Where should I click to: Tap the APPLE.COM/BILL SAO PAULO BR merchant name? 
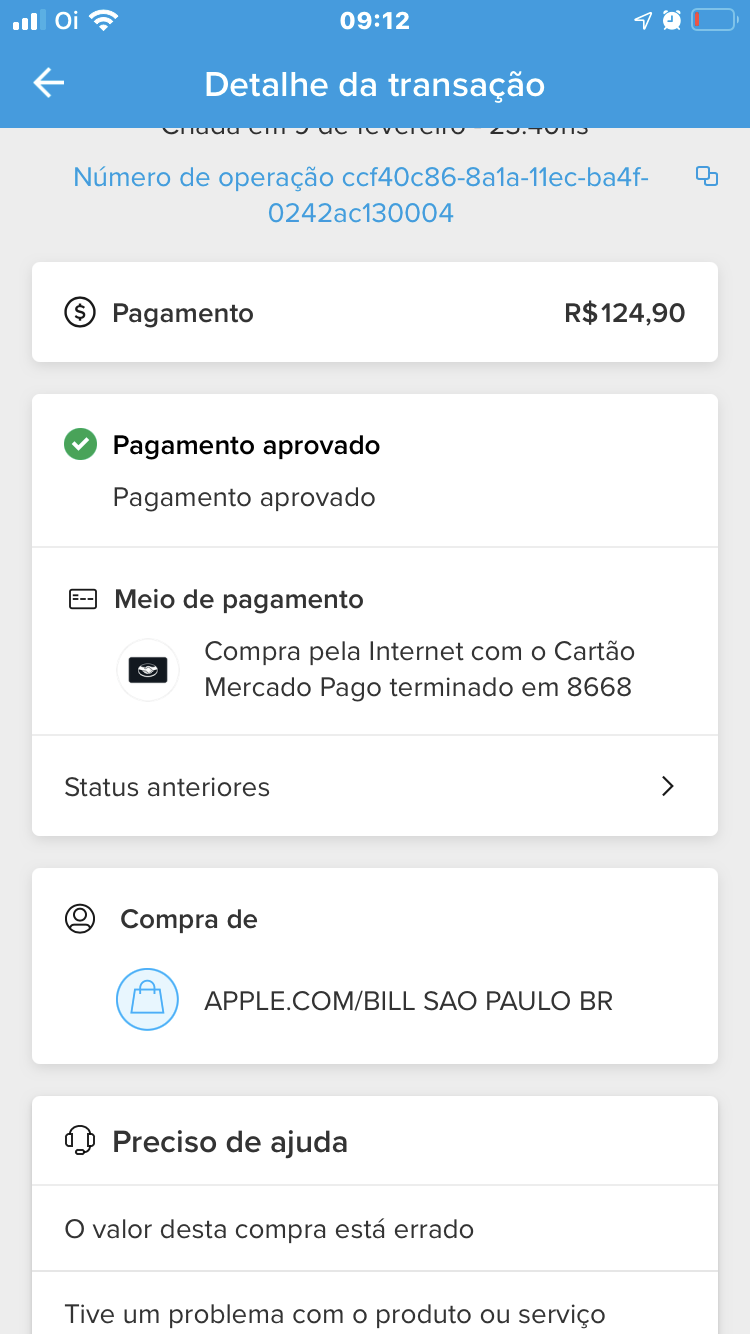pos(408,1000)
